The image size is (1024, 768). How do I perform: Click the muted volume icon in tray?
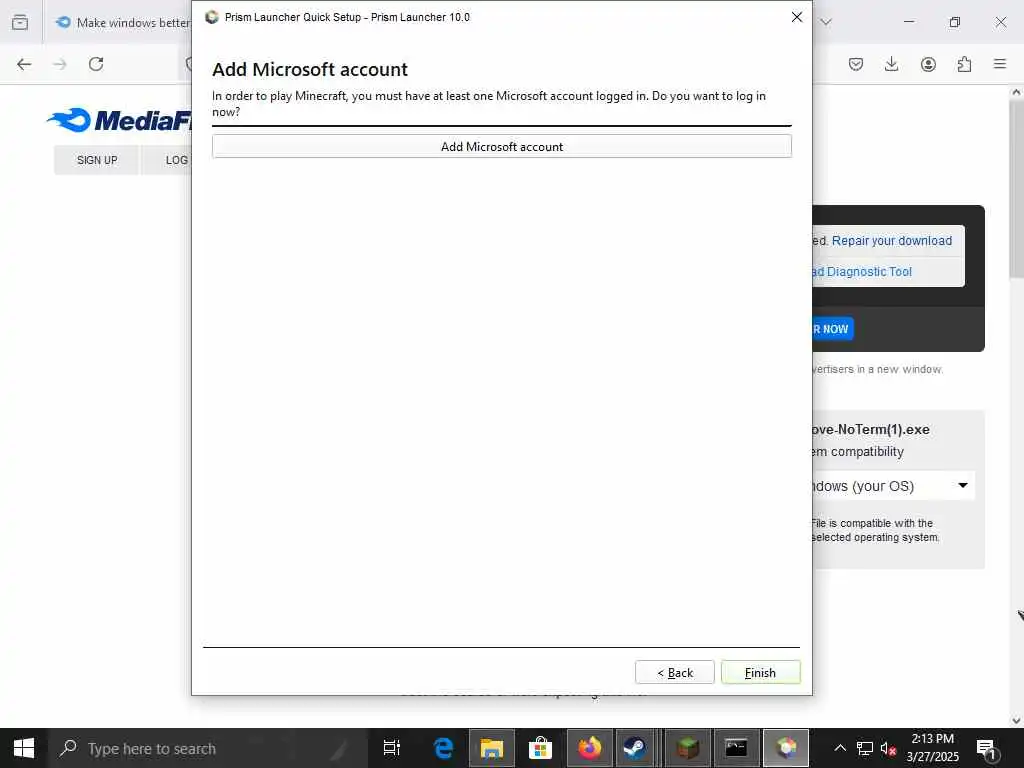pyautogui.click(x=888, y=748)
